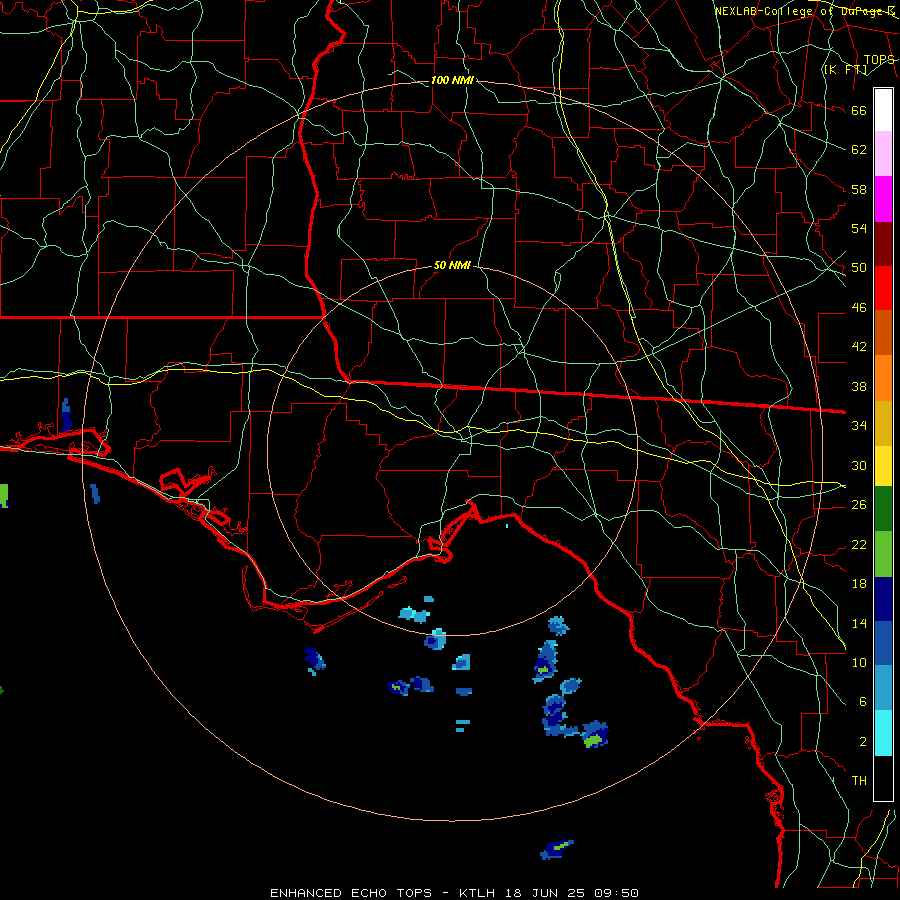The height and width of the screenshot is (900, 900).
Task: Click the light pink legend swatch
Action: point(883,154)
